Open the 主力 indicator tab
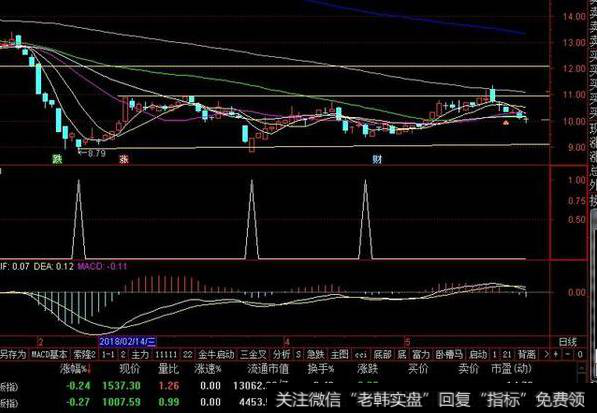This screenshot has height=413, width=597. pyautogui.click(x=140, y=354)
